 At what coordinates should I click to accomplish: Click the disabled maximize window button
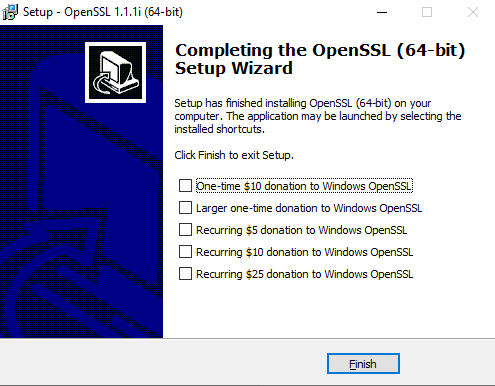(427, 12)
